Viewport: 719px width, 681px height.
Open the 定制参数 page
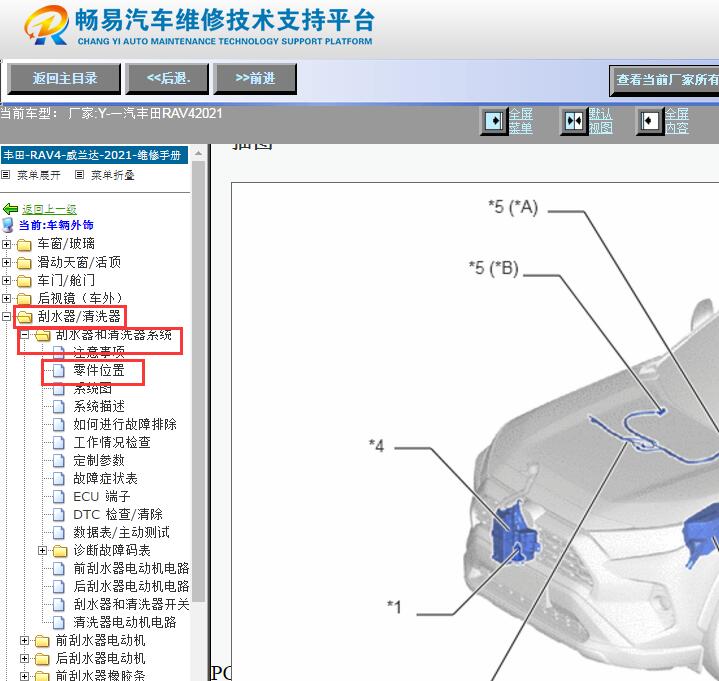pos(99,460)
